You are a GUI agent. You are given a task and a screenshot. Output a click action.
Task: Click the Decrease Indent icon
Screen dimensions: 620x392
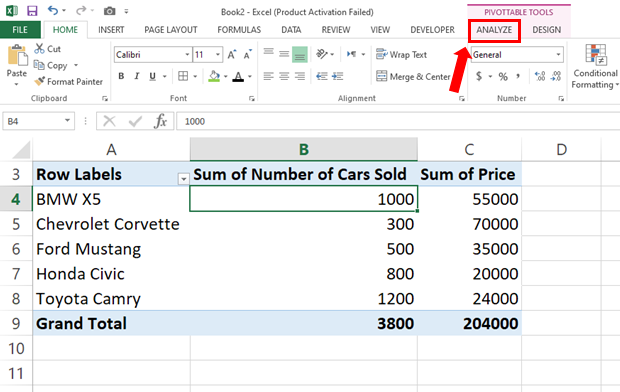[x=322, y=76]
